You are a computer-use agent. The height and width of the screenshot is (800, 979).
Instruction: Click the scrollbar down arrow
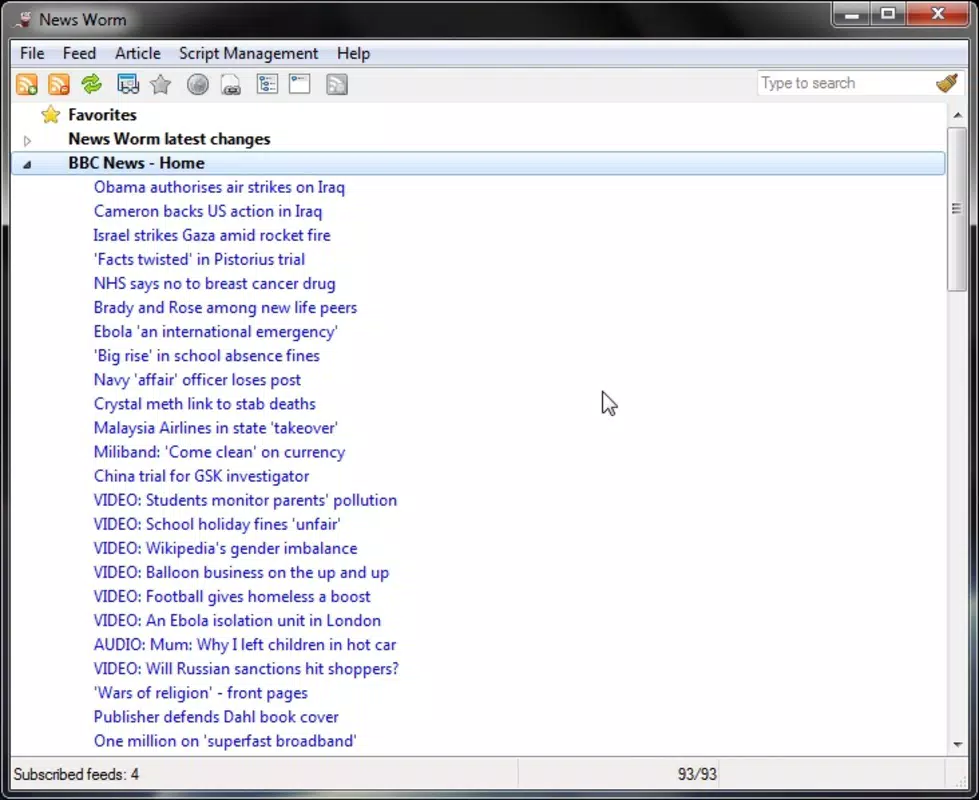957,744
